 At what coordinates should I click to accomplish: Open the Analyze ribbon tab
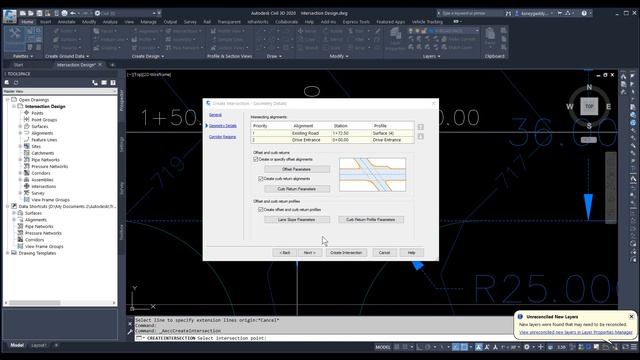coord(110,22)
